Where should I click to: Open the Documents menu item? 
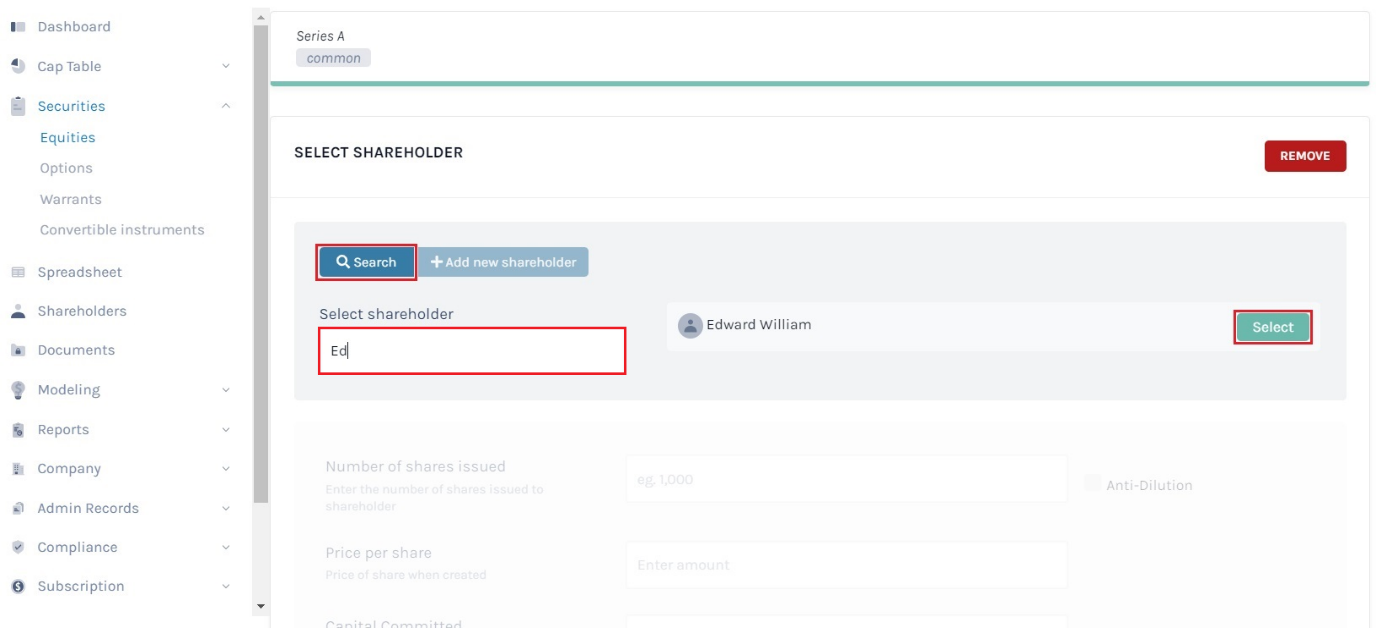76,350
